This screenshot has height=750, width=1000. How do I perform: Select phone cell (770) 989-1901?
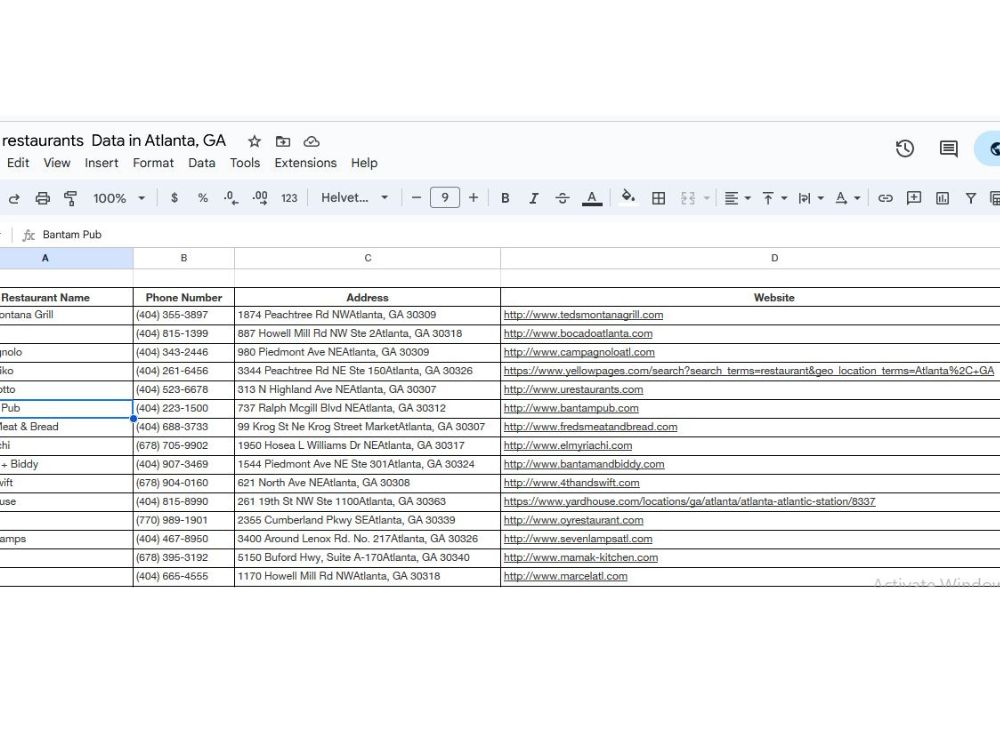[184, 520]
